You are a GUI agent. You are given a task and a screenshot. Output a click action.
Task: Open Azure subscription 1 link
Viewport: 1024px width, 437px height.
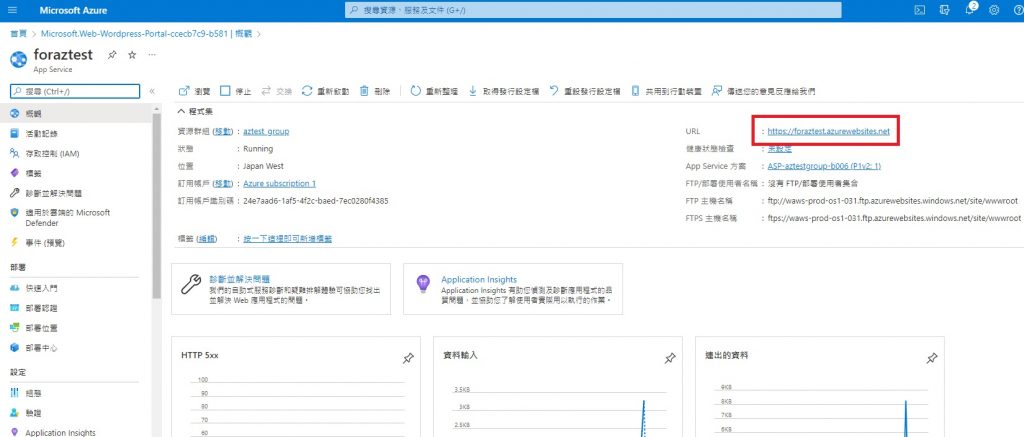(280, 184)
